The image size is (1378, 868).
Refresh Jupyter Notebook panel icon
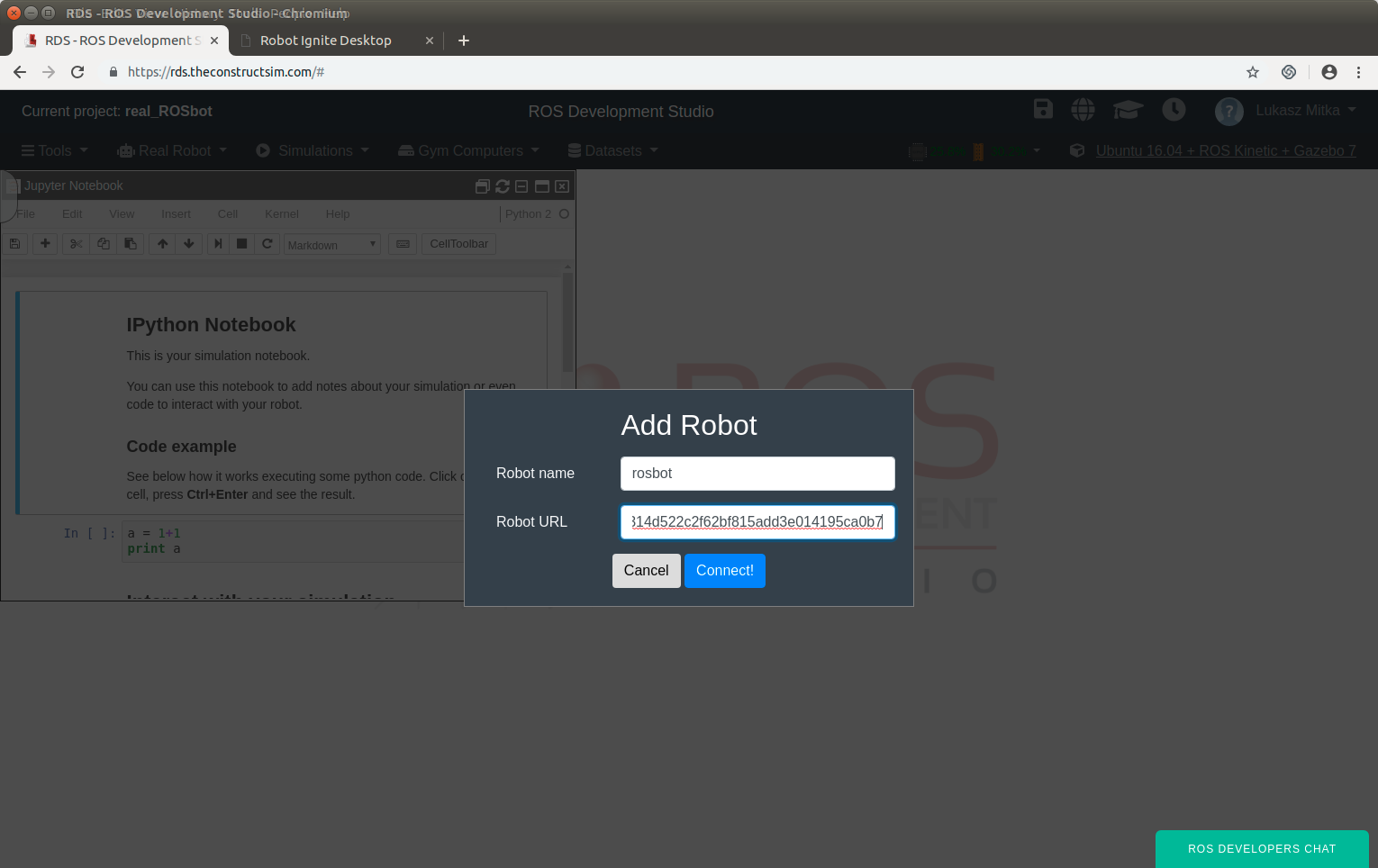(503, 186)
